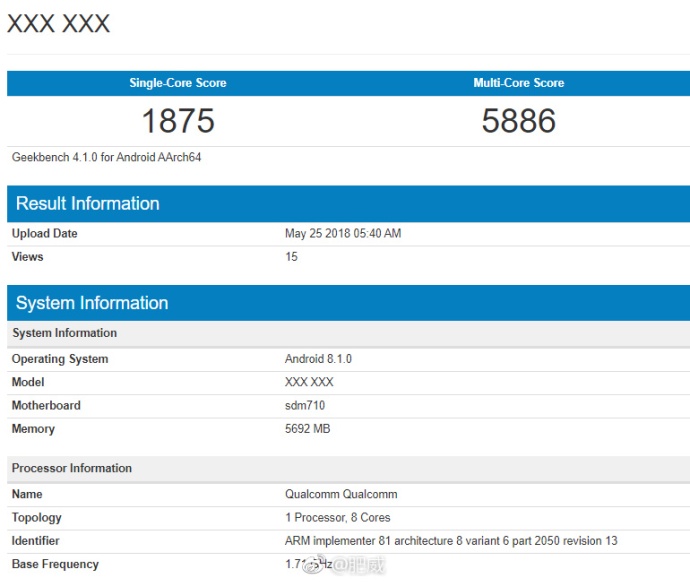Image resolution: width=690 pixels, height=582 pixels.
Task: Click the Processor Information subsection header
Action: (x=72, y=468)
